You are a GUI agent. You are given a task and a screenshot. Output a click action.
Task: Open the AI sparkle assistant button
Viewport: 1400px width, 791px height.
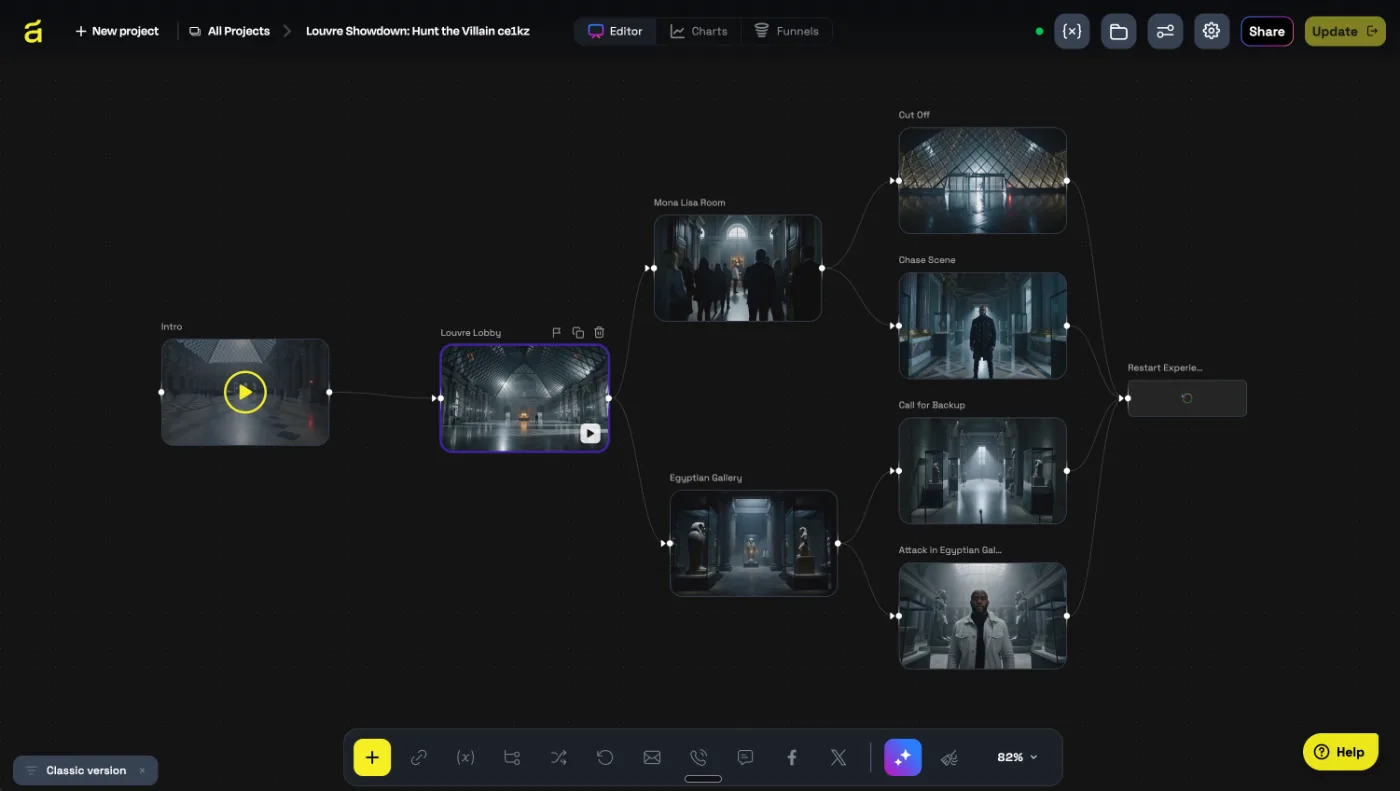pos(903,757)
